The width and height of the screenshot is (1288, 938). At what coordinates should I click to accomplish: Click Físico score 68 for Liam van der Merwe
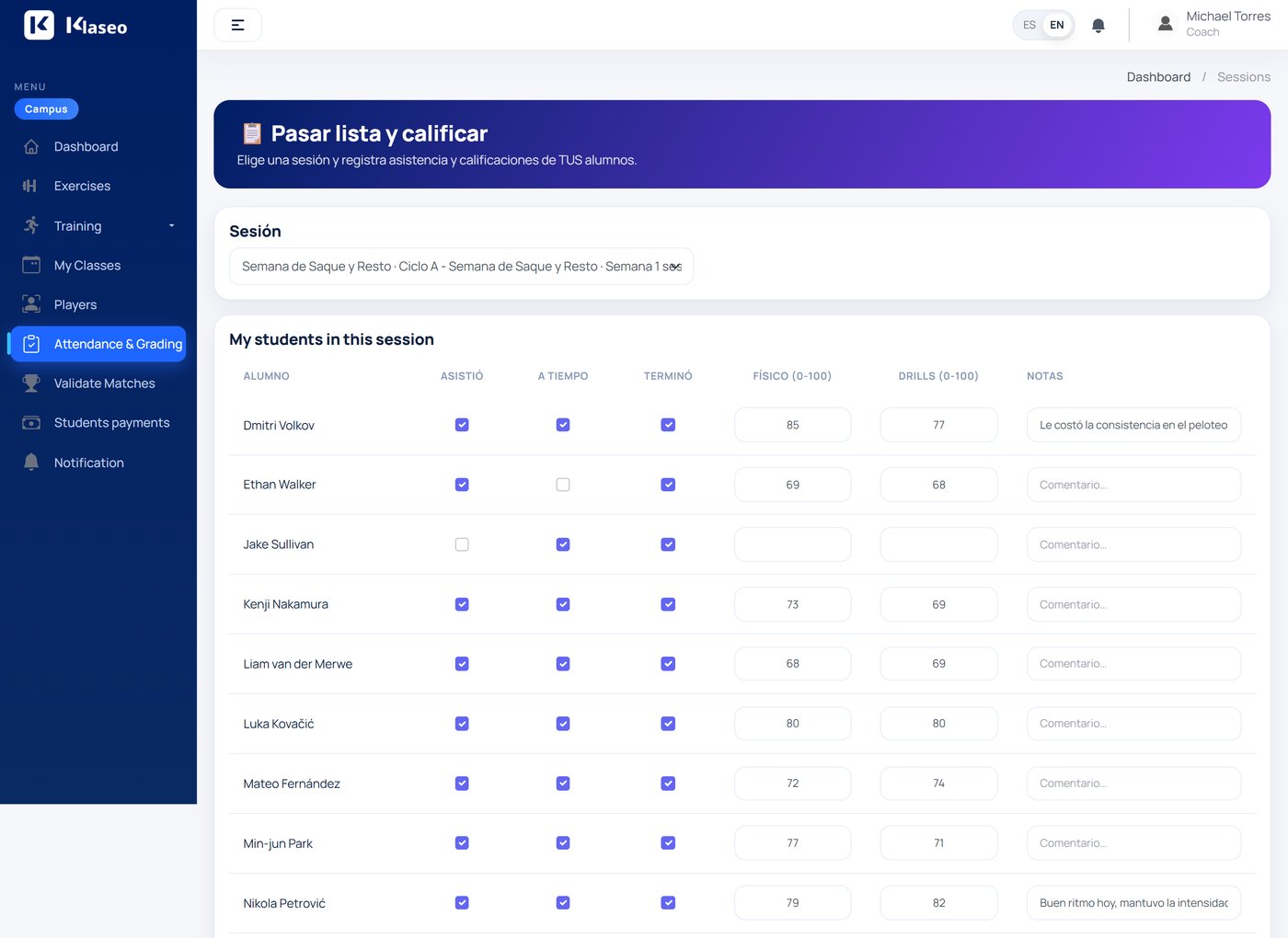pyautogui.click(x=792, y=664)
